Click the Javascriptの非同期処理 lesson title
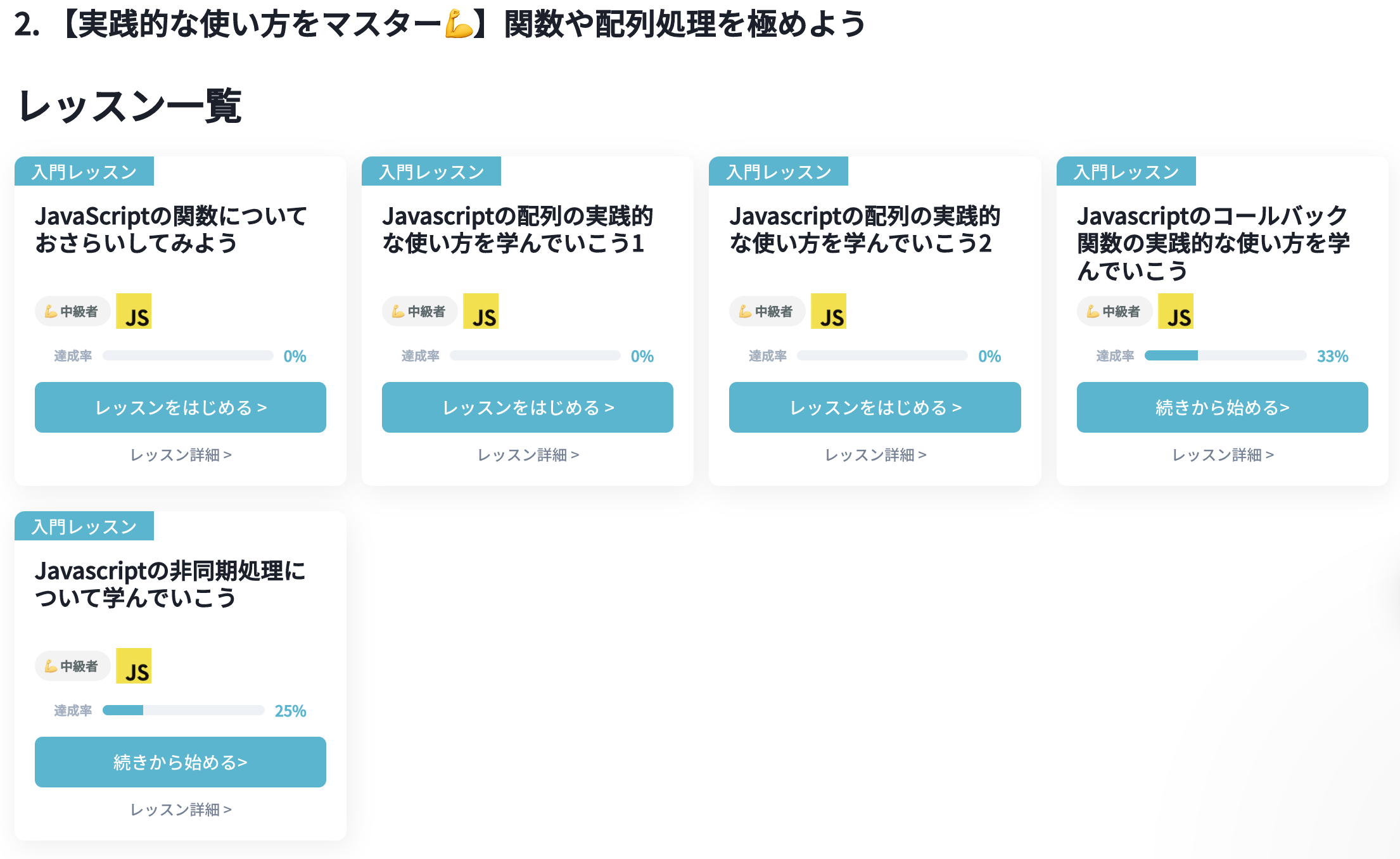The width and height of the screenshot is (1400, 859). 170,584
